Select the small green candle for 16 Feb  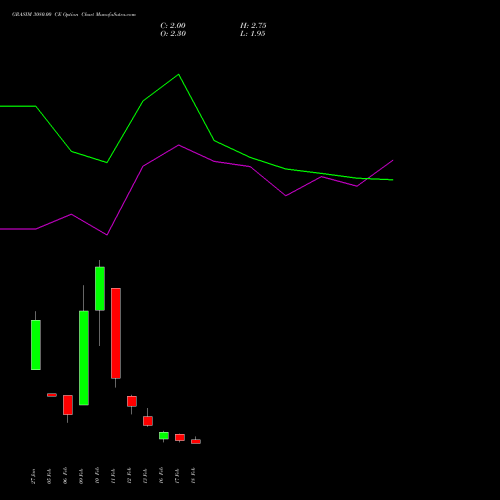[x=164, y=436]
